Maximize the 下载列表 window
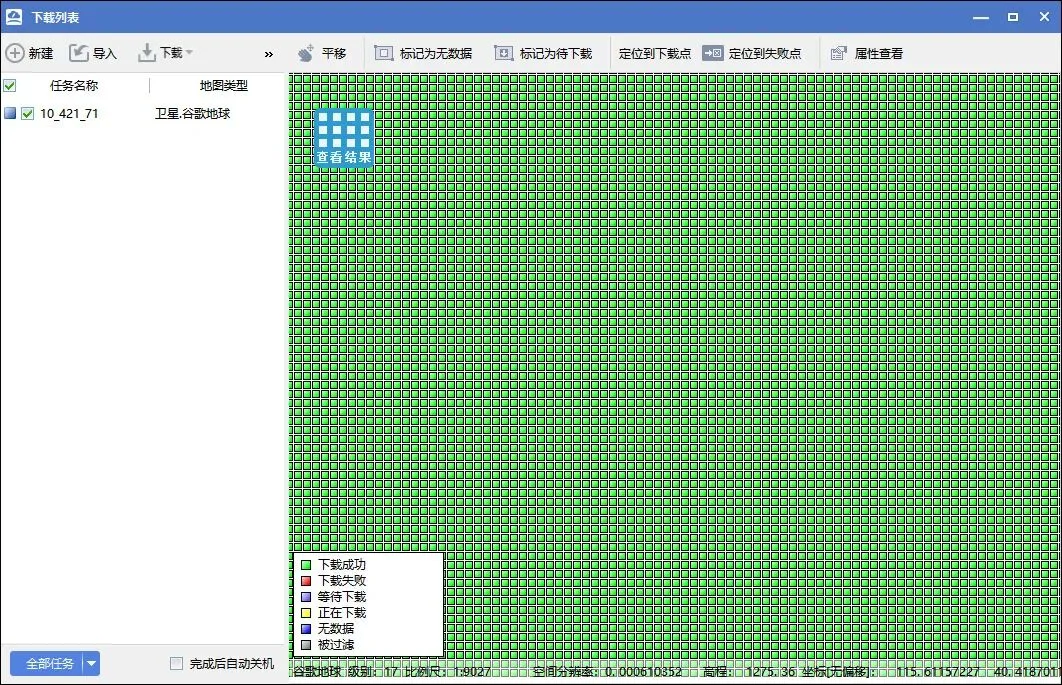This screenshot has height=685, width=1062. (x=1013, y=17)
